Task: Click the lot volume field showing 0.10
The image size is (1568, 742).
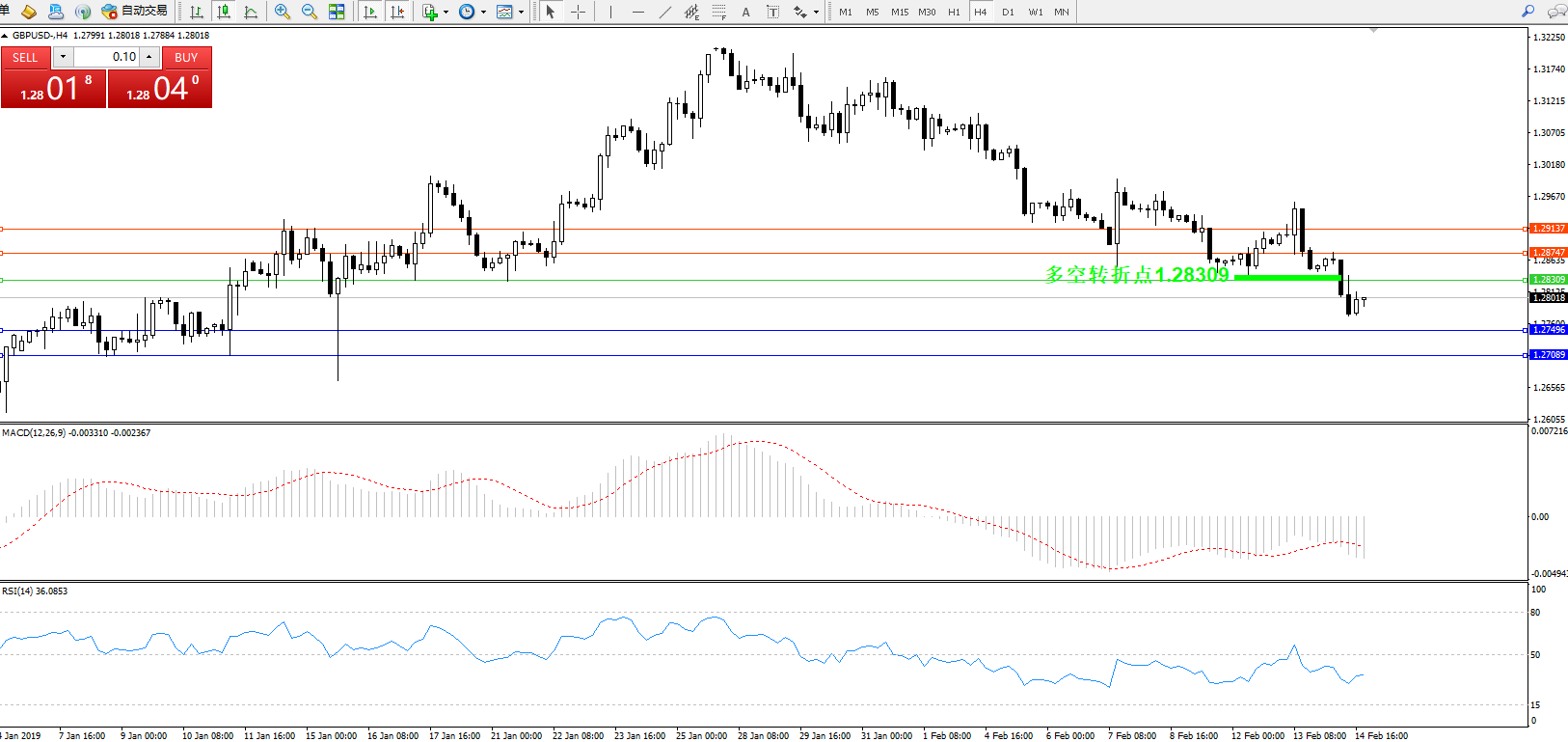Action: pos(106,57)
